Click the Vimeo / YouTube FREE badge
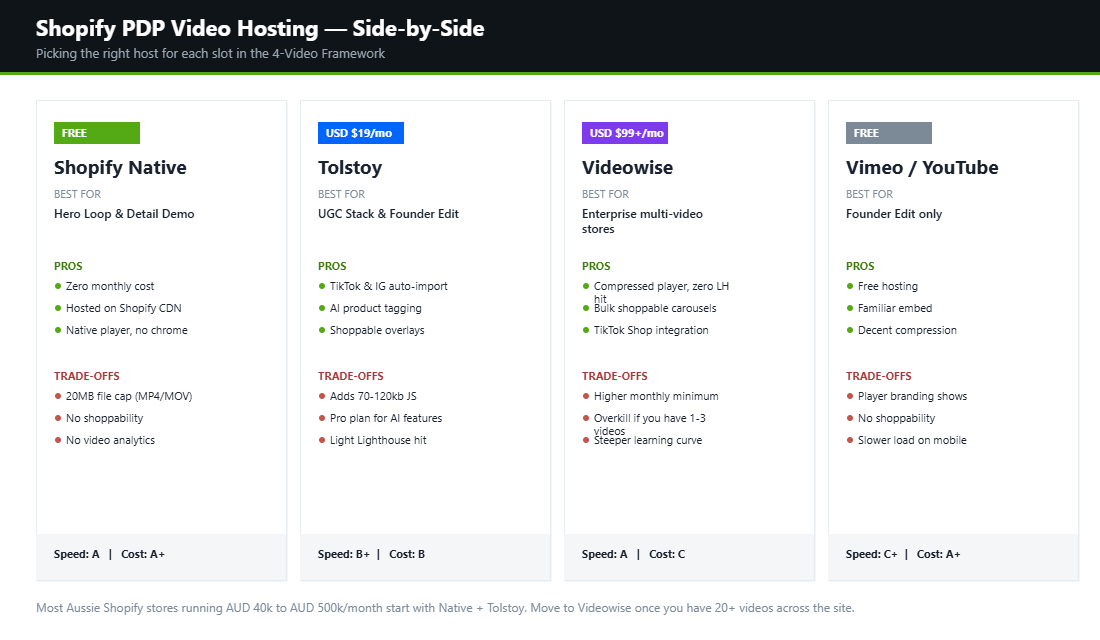 pyautogui.click(x=889, y=133)
